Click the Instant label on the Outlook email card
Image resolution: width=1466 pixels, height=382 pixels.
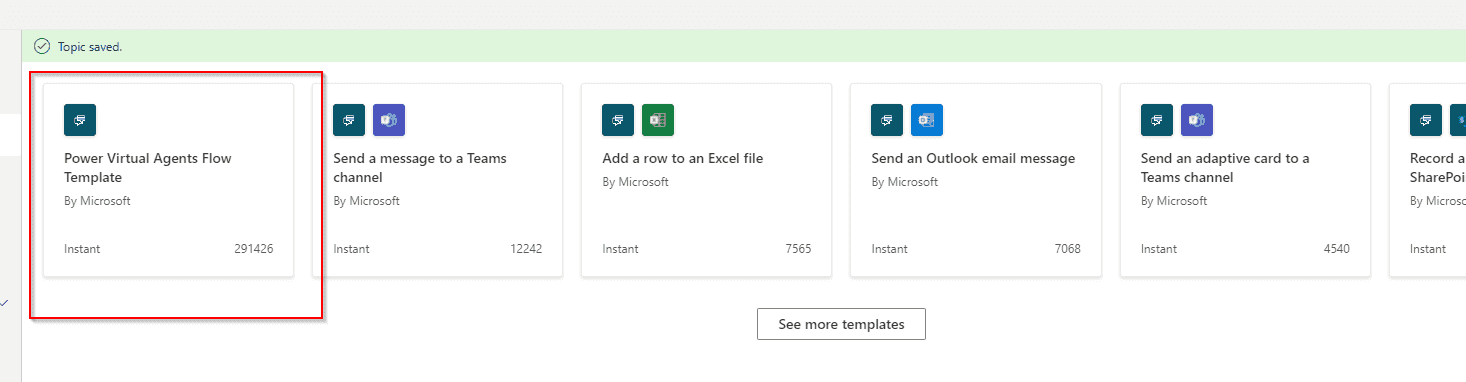click(x=889, y=249)
